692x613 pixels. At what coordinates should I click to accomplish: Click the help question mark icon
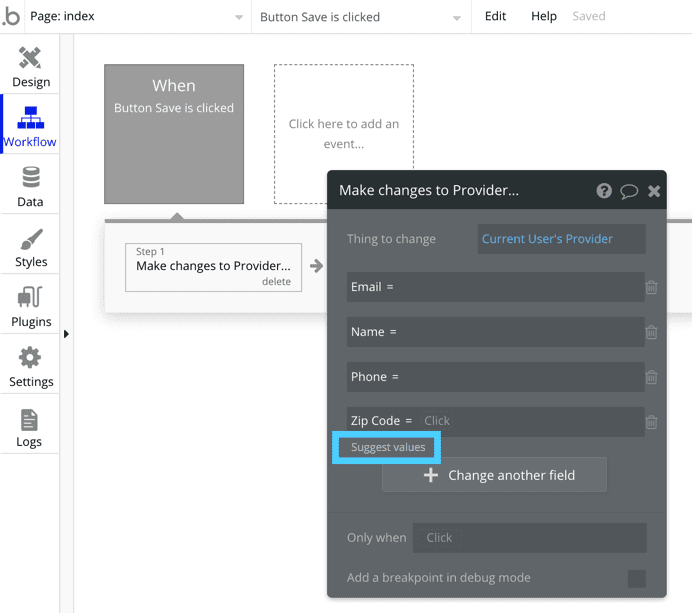pyautogui.click(x=604, y=191)
